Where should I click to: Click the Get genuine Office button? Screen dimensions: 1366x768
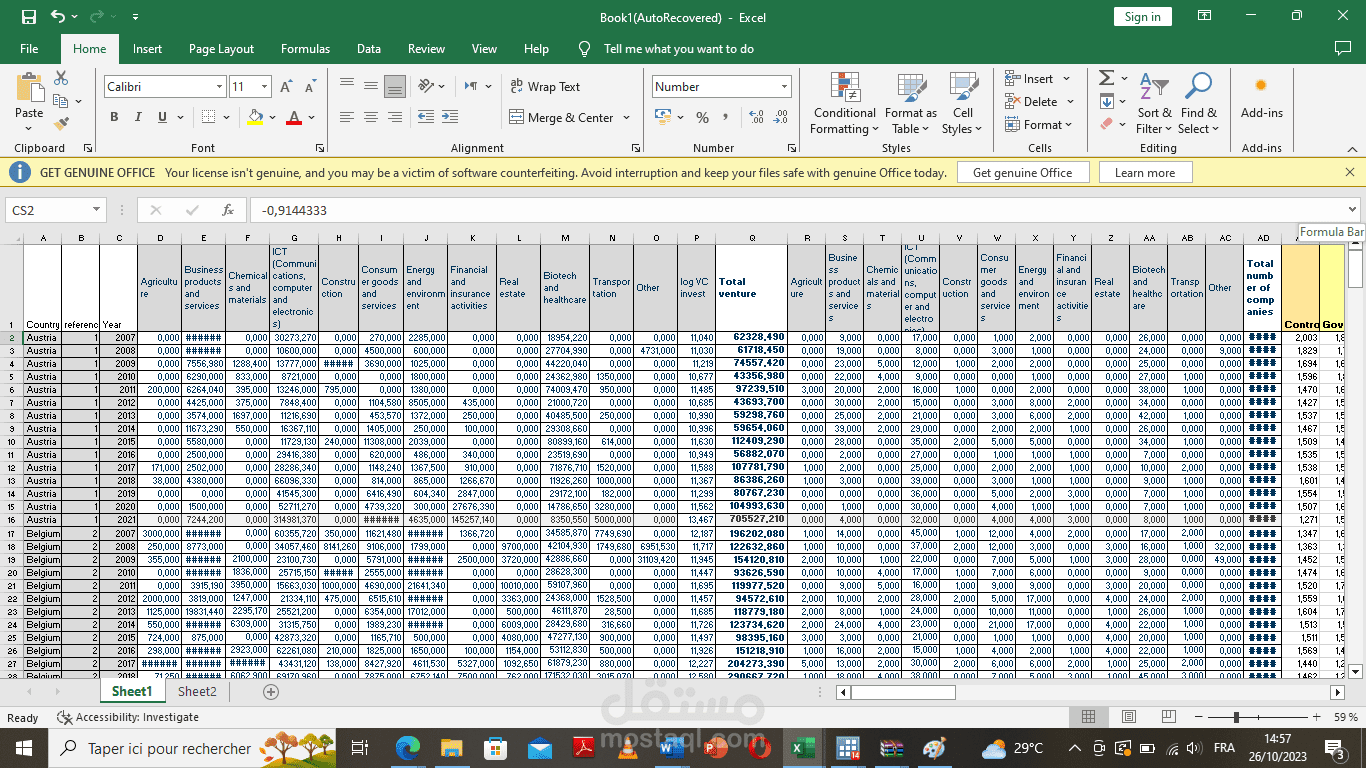(x=1023, y=171)
